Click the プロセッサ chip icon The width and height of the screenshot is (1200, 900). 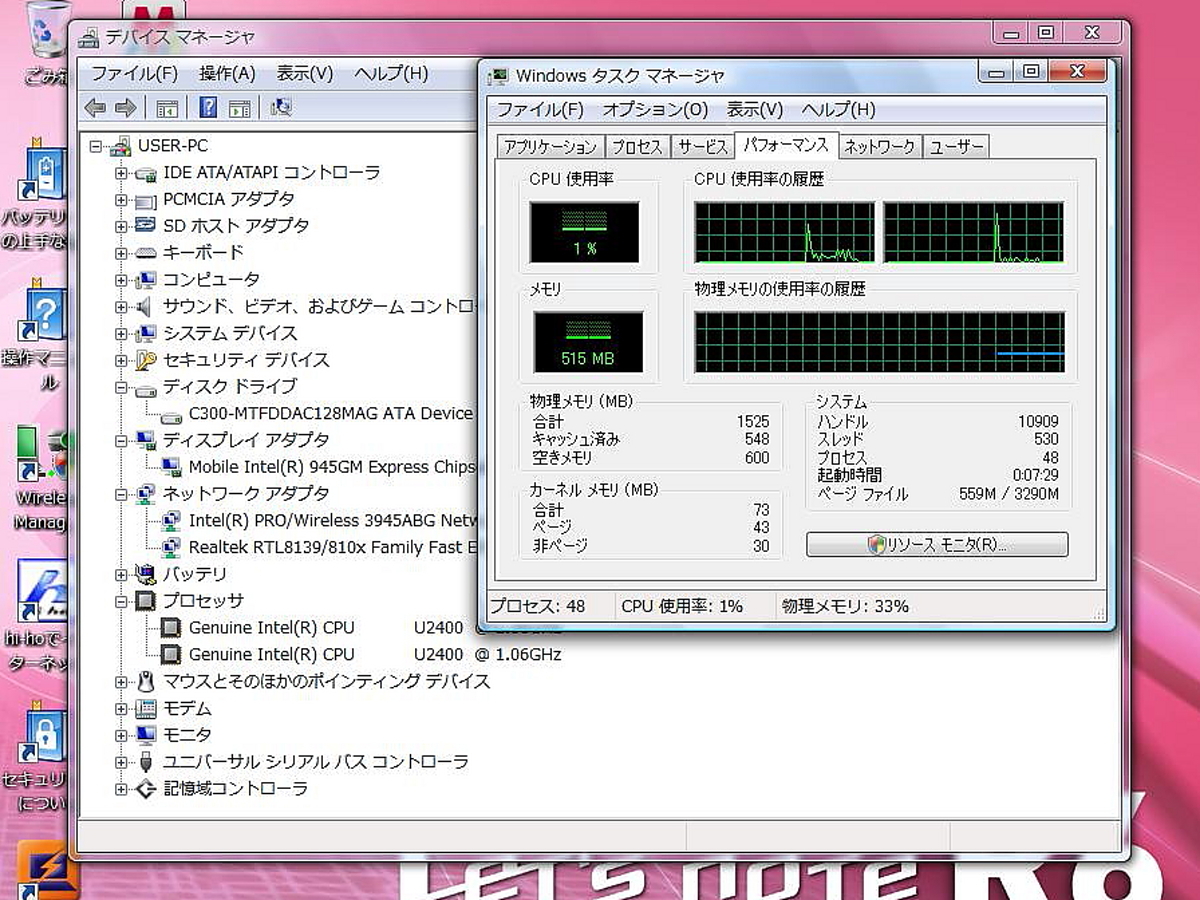(146, 601)
